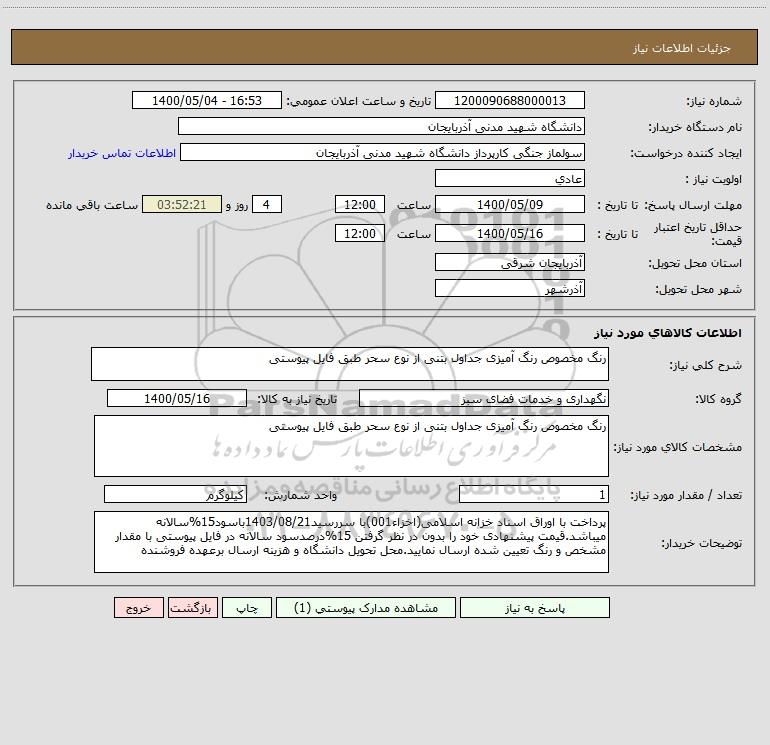The height and width of the screenshot is (745, 770).
Task: Click response deadline time field beside 1400/05/09
Action: (x=359, y=204)
